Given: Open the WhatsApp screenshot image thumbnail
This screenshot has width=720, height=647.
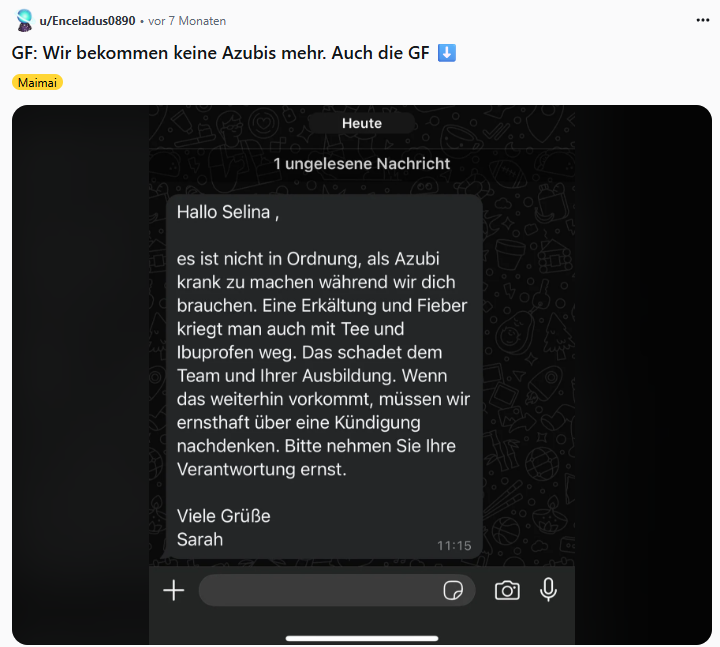Looking at the screenshot, I should coord(362,375).
